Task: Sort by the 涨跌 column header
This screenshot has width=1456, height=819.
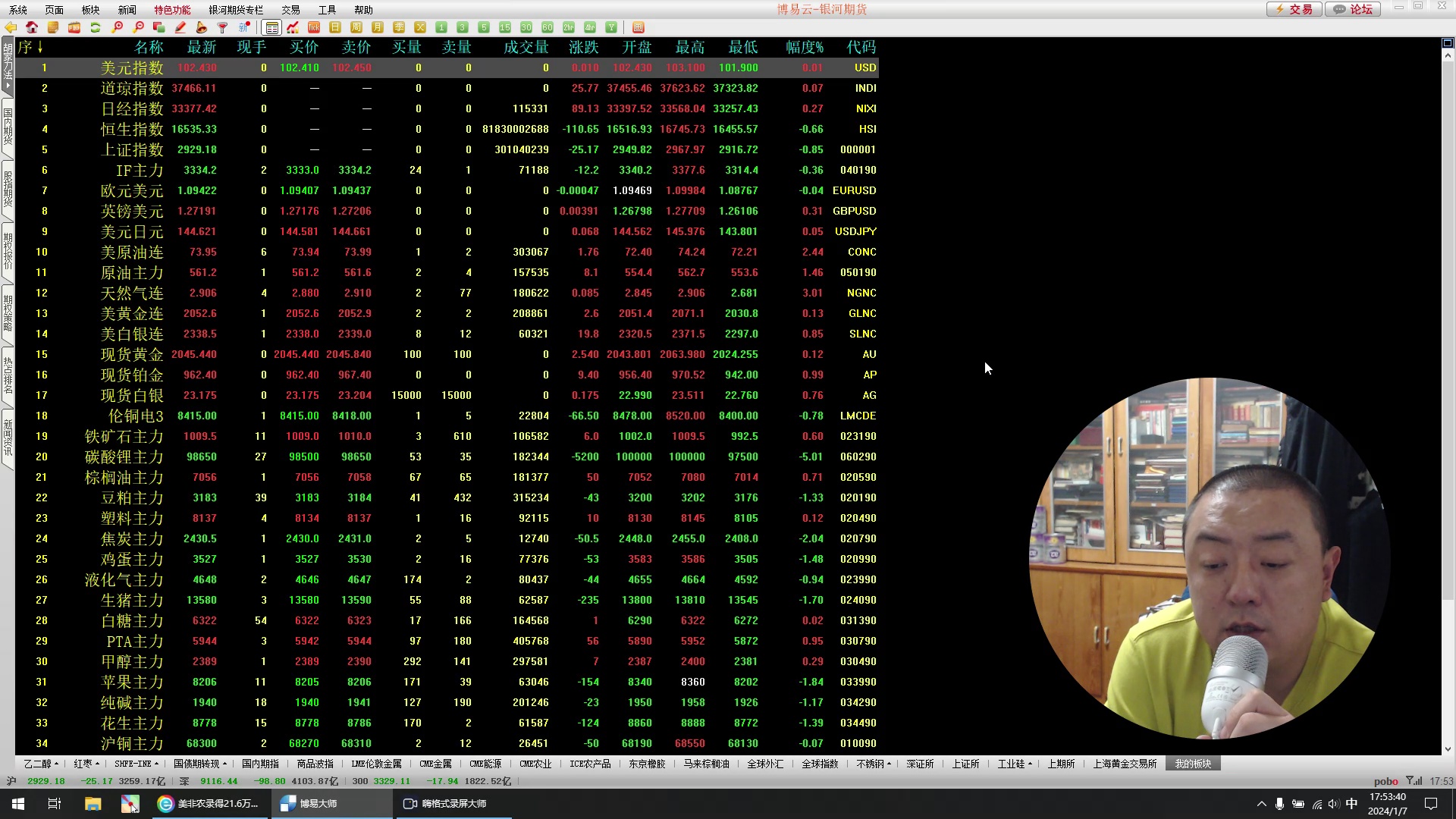Action: pyautogui.click(x=583, y=47)
